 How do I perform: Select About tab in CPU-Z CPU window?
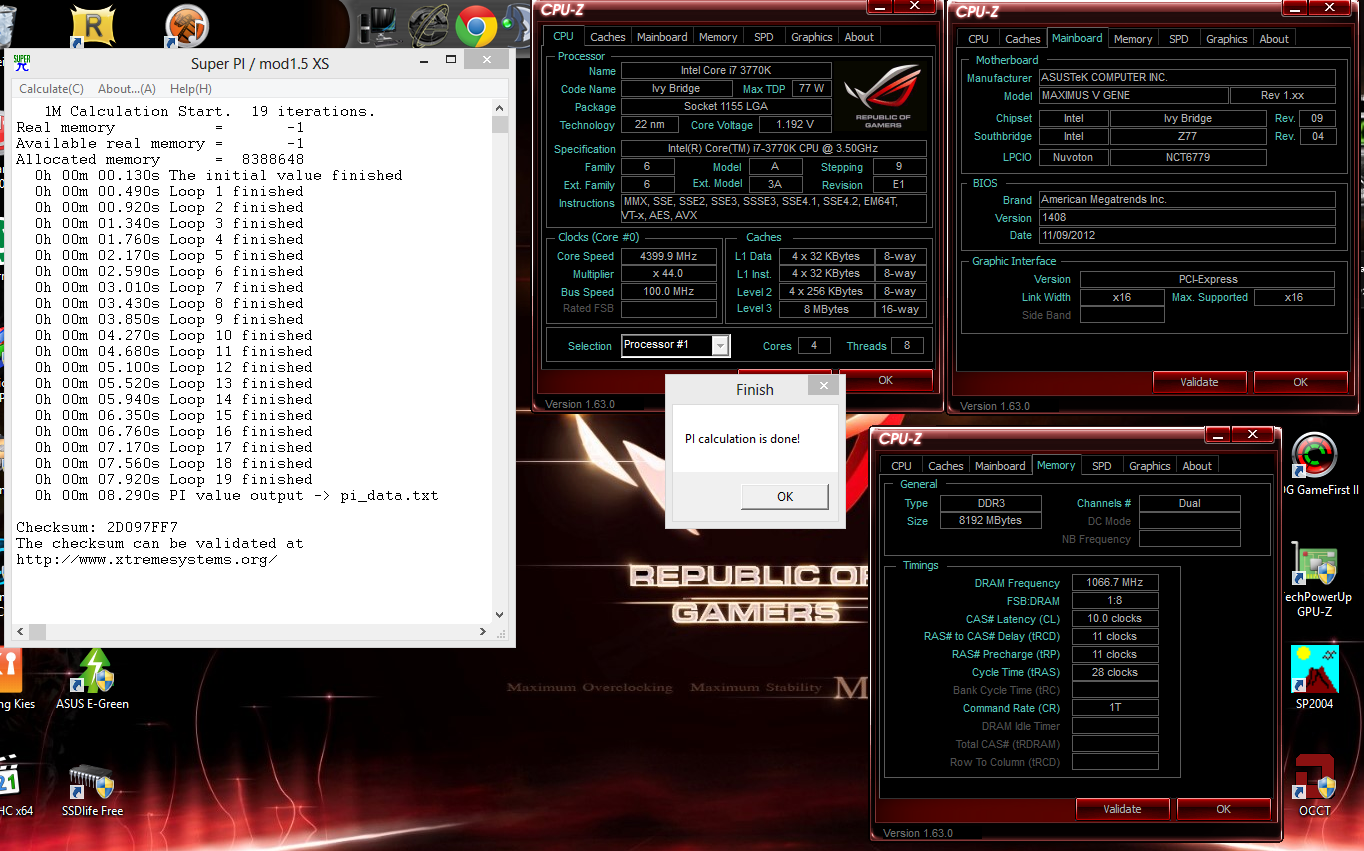[x=859, y=37]
